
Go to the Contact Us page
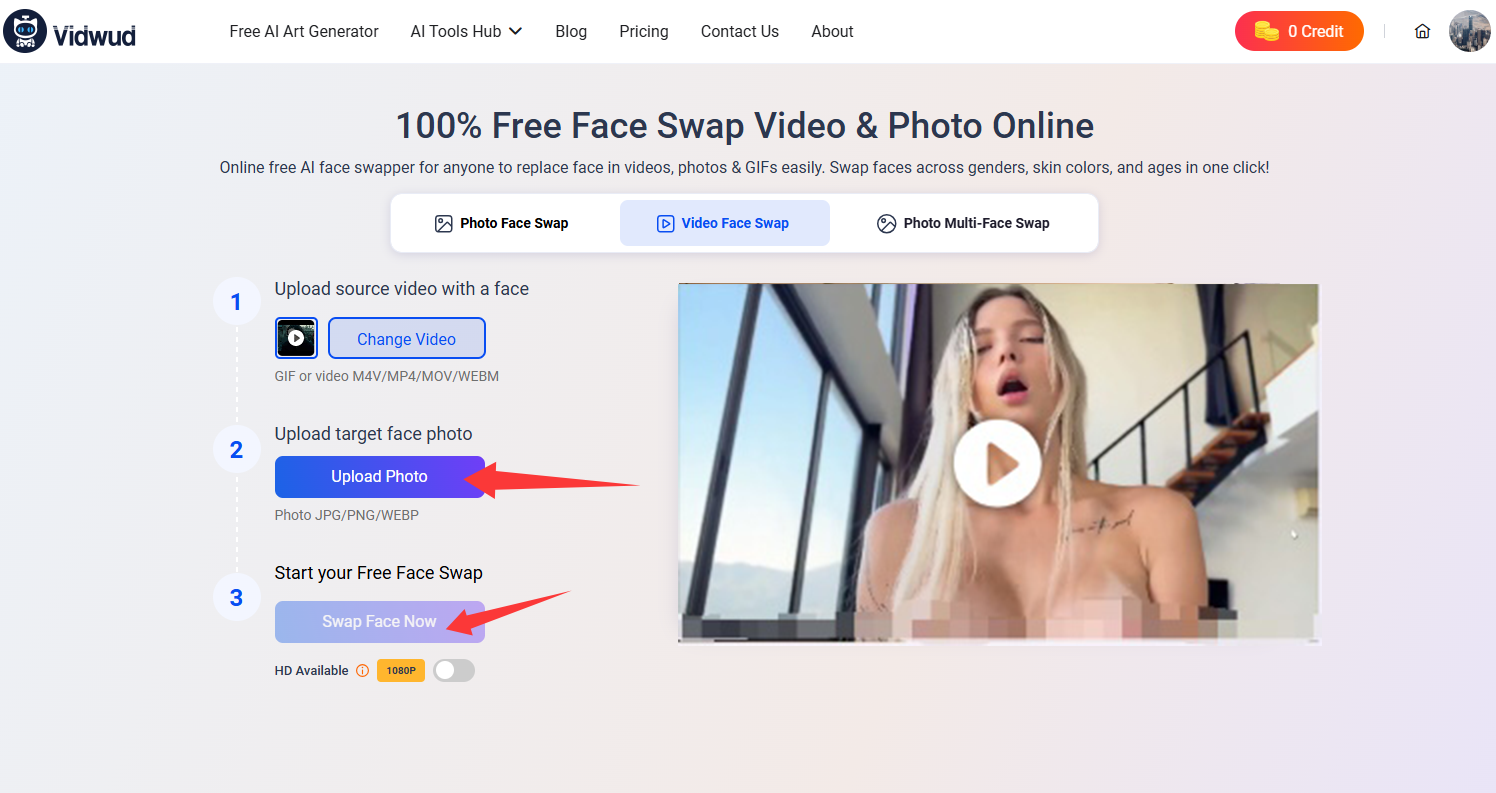[739, 32]
